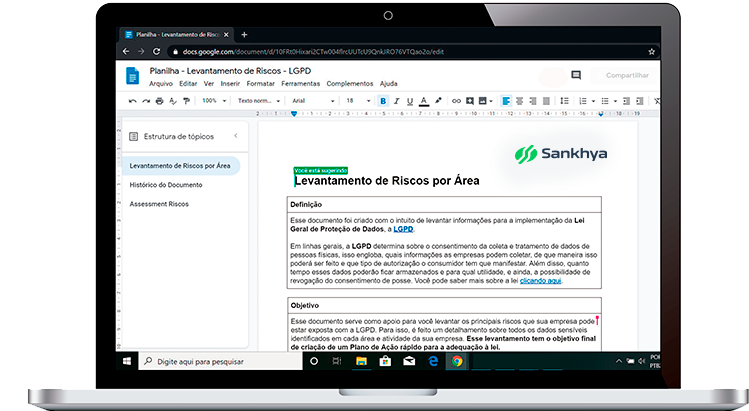The image size is (749, 411).
Task: Change the text color
Action: click(424, 101)
